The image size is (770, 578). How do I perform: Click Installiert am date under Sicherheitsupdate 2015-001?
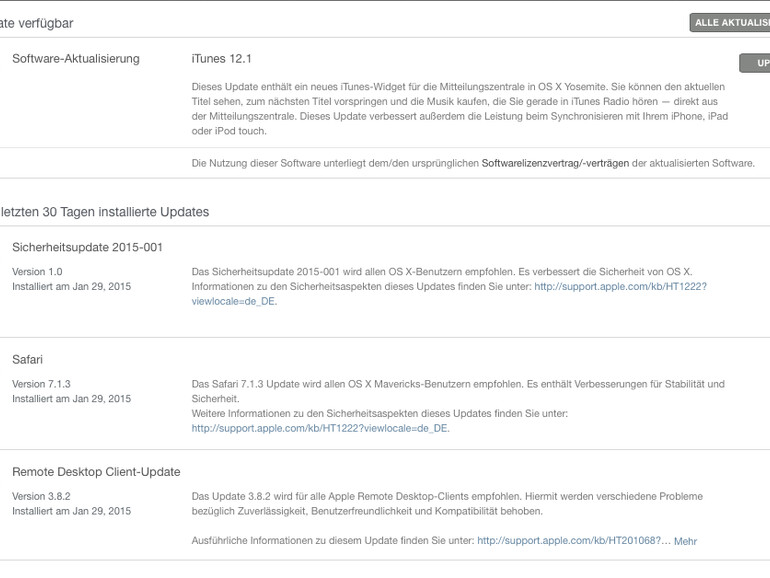[x=72, y=286]
